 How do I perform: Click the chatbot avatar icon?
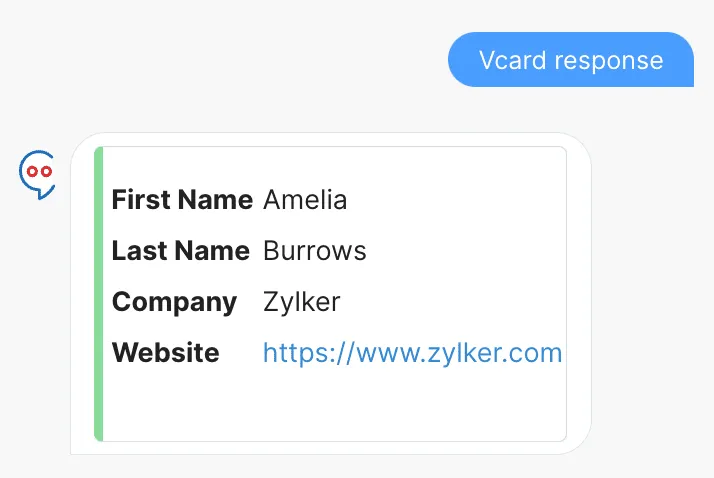click(38, 174)
